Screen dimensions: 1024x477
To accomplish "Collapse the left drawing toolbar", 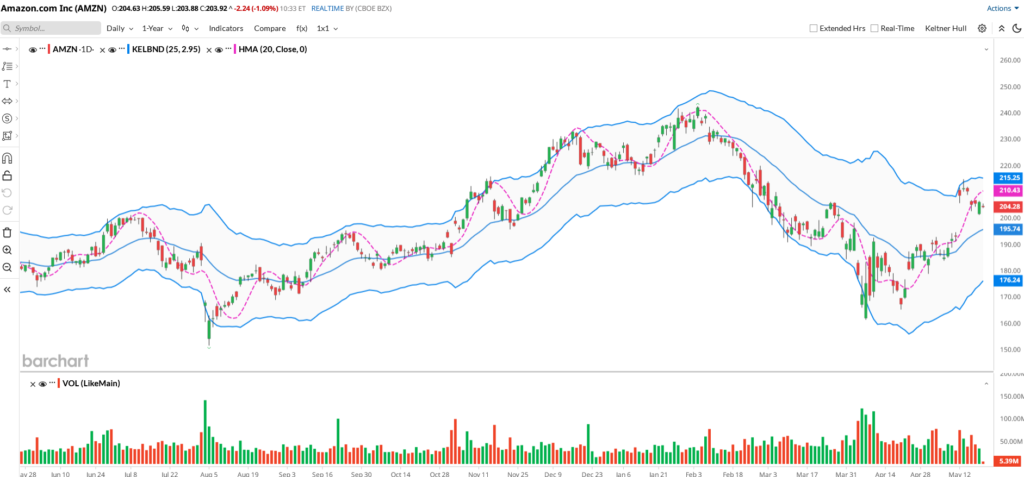I will point(7,289).
